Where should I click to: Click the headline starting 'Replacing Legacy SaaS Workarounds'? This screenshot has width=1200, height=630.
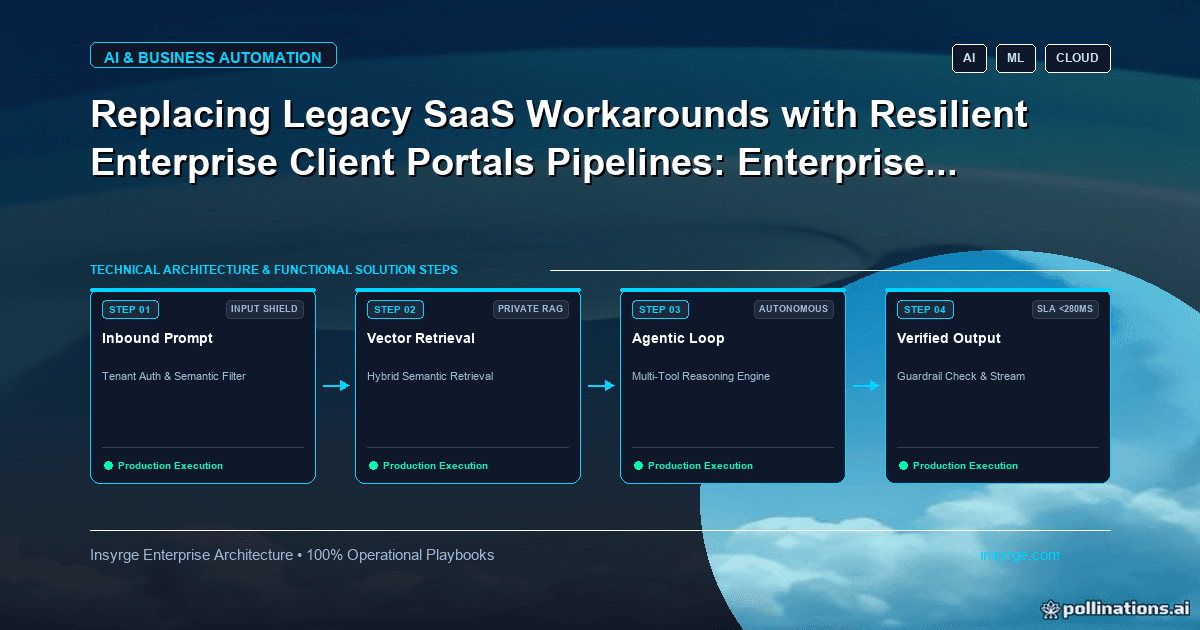(x=559, y=138)
